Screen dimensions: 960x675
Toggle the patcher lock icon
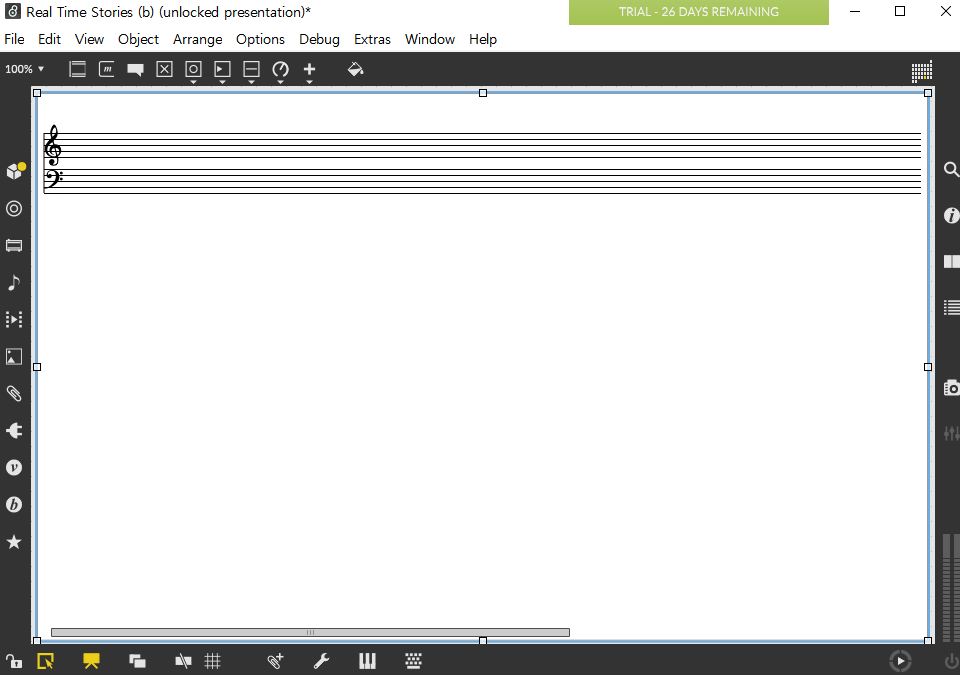click(14, 661)
